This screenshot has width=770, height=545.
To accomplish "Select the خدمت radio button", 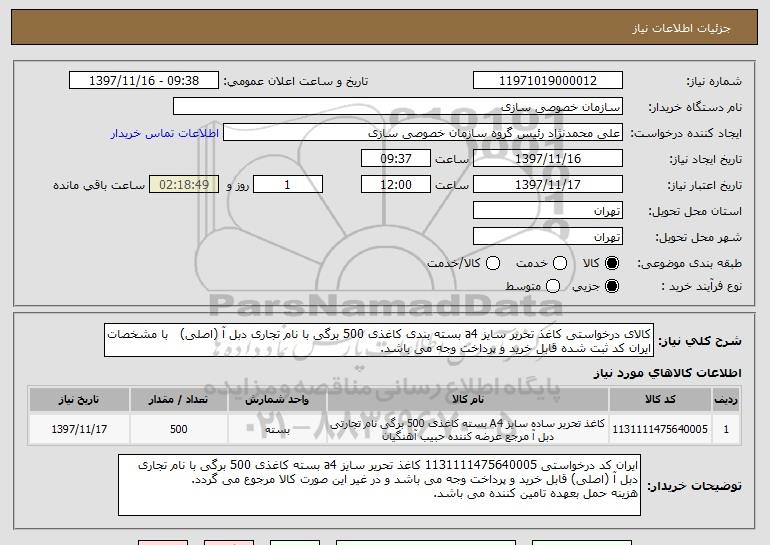I will tap(560, 263).
